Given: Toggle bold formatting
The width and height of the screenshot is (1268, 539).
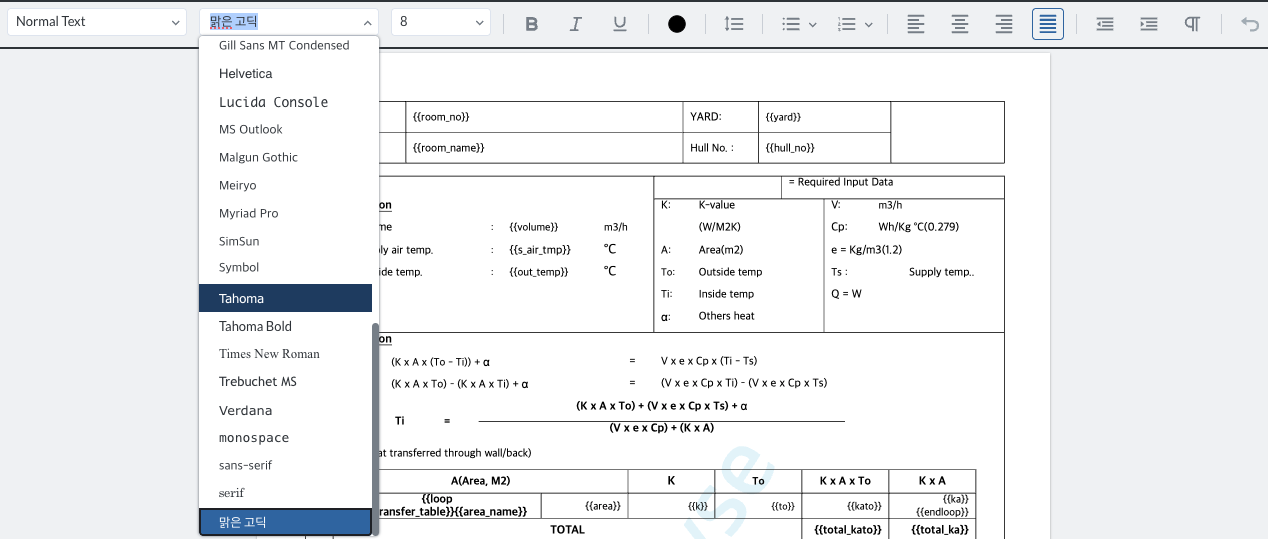Looking at the screenshot, I should pos(532,24).
